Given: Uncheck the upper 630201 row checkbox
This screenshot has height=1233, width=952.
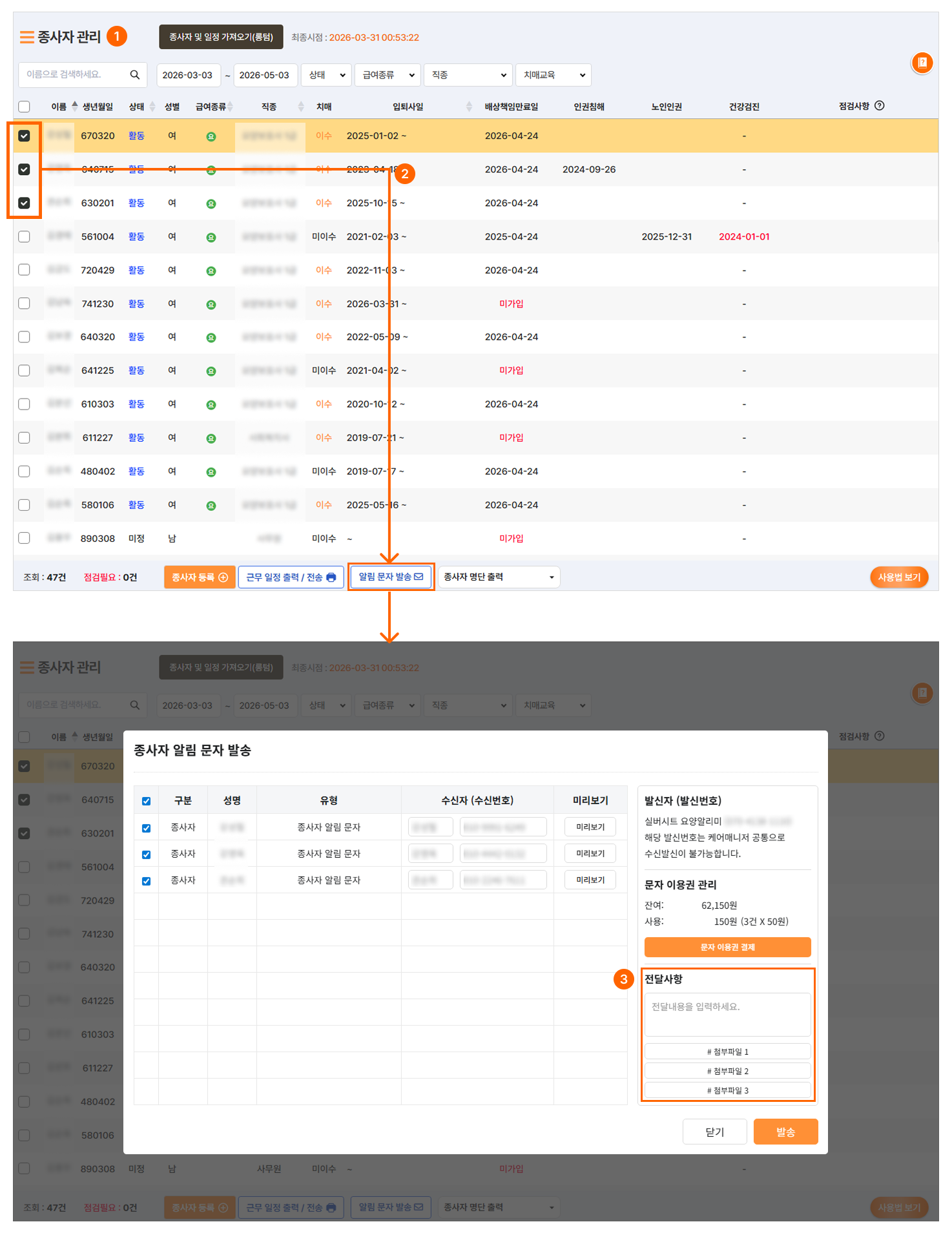Looking at the screenshot, I should [x=24, y=203].
